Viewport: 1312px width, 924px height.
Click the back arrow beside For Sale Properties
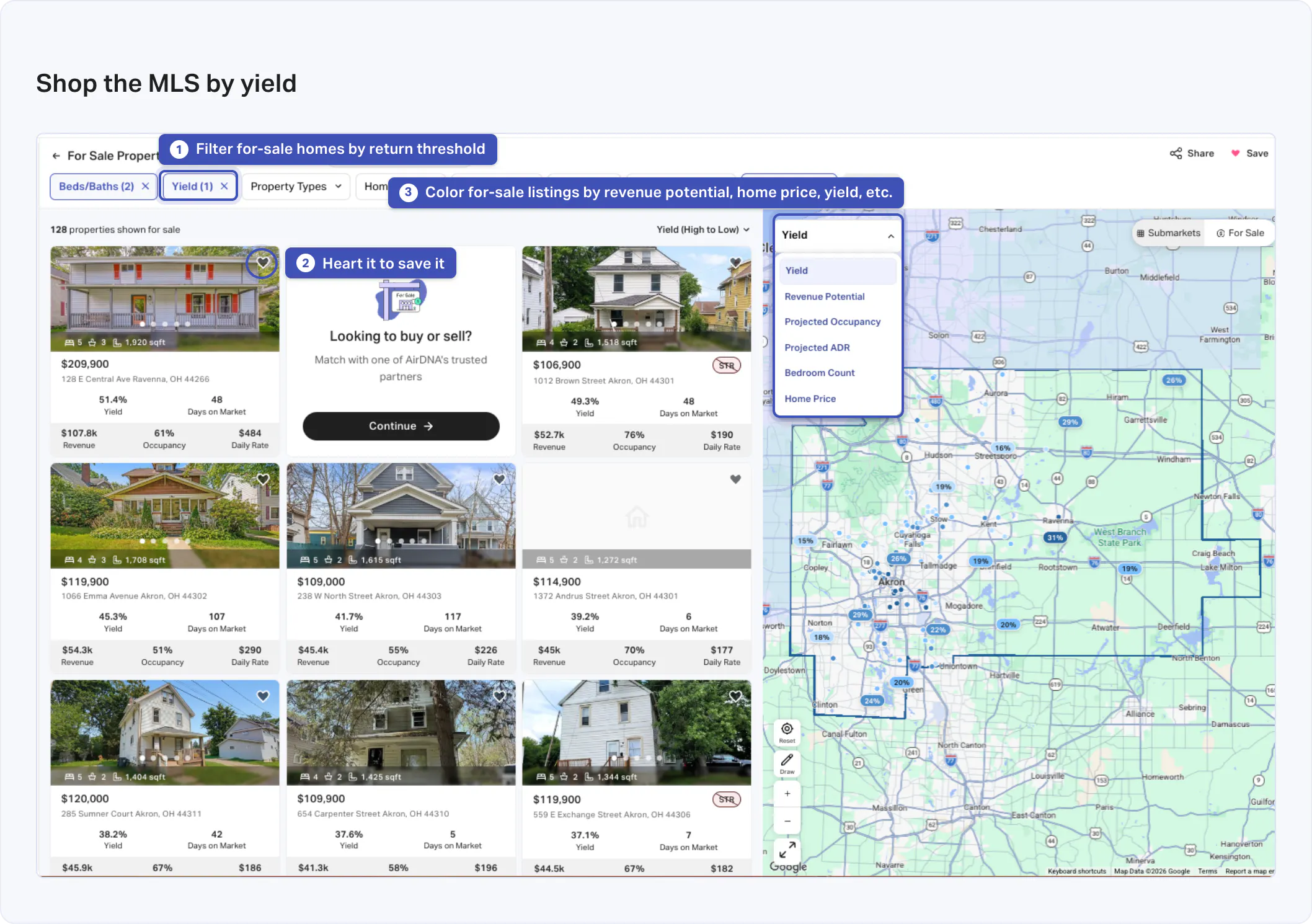click(56, 156)
